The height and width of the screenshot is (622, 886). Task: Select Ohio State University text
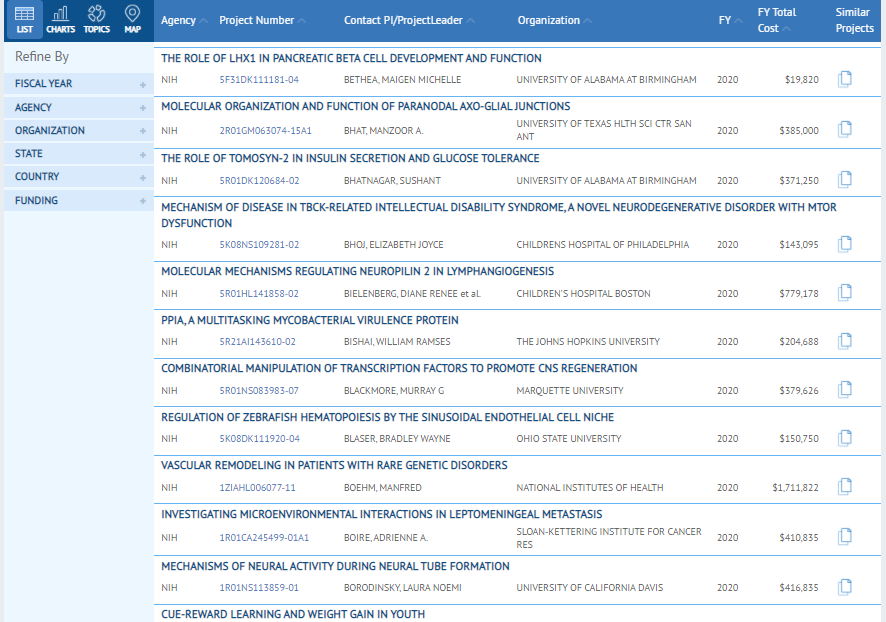tap(569, 439)
